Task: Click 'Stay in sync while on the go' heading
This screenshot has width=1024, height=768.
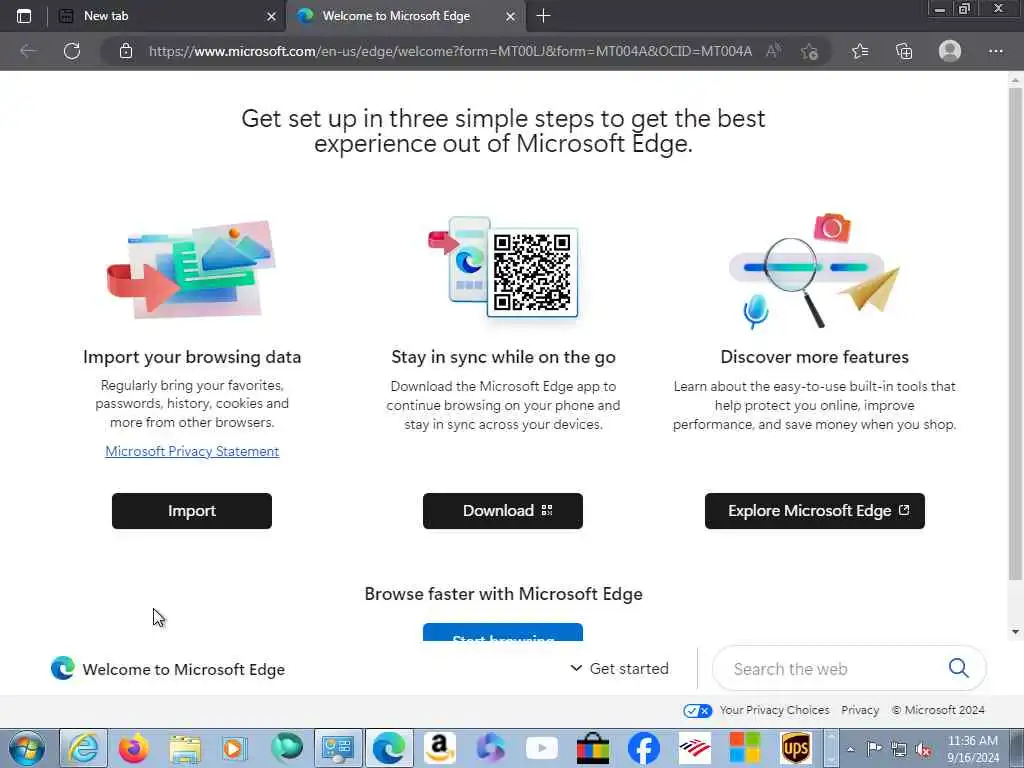Action: (503, 357)
